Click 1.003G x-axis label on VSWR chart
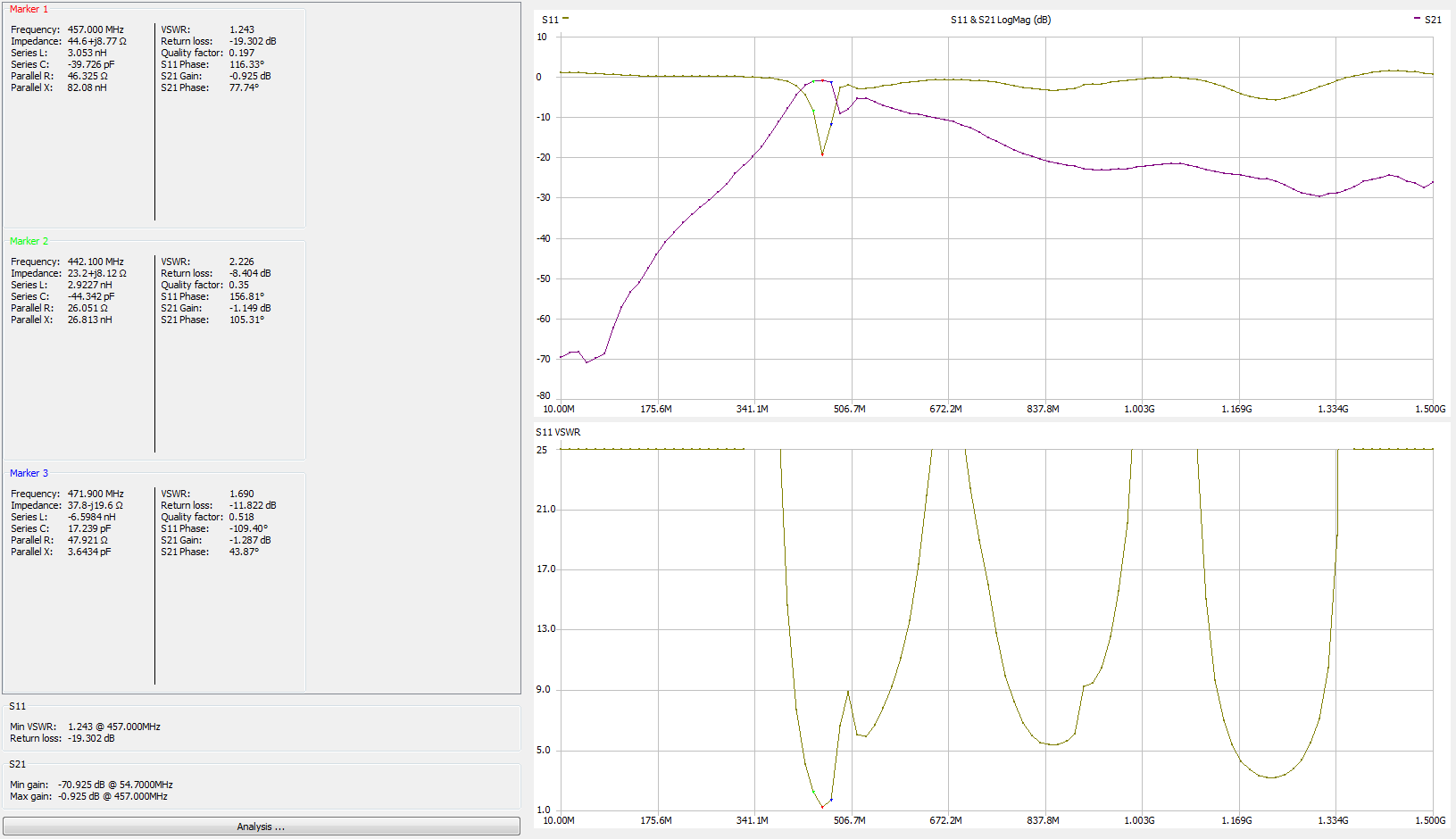Screen dimensions: 1456x839 point(1139,820)
